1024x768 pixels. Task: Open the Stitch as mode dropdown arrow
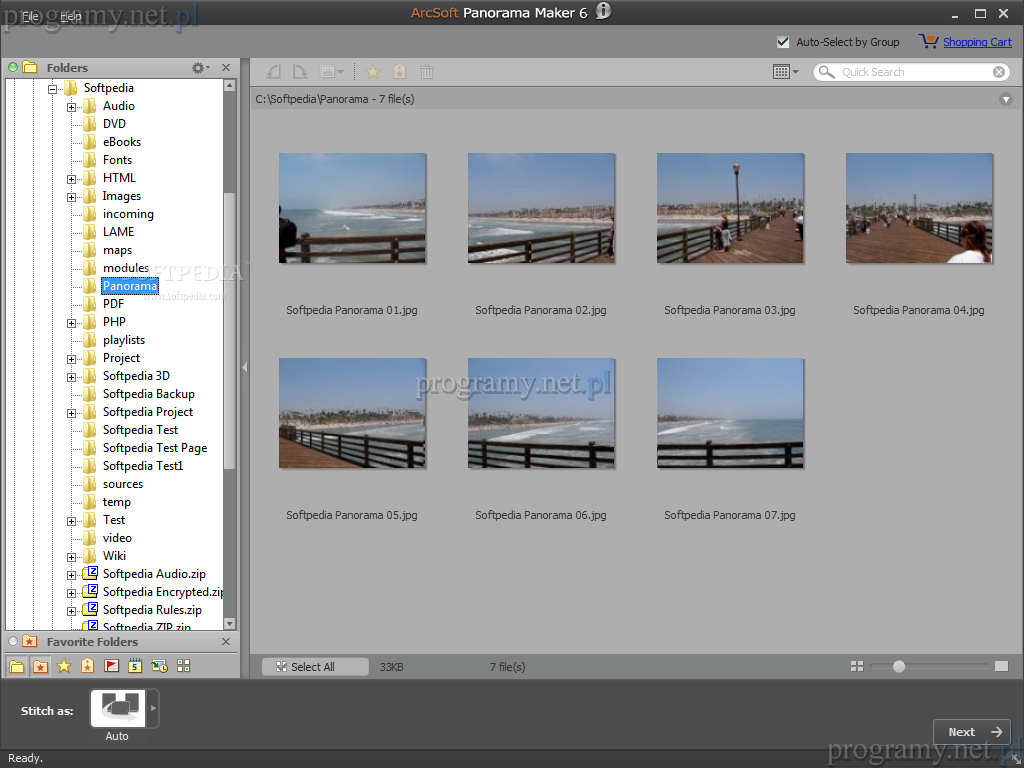(153, 709)
